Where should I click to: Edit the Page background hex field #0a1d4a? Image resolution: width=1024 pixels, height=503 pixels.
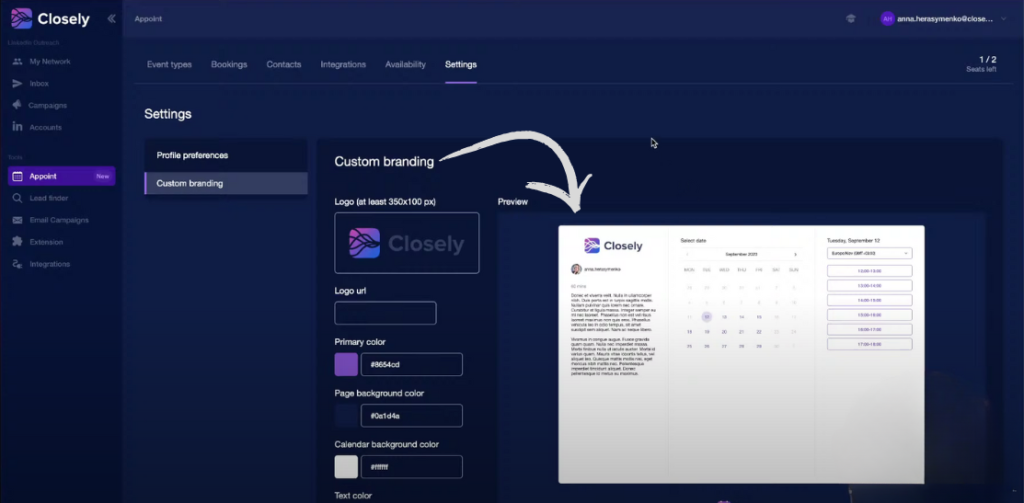(x=411, y=415)
